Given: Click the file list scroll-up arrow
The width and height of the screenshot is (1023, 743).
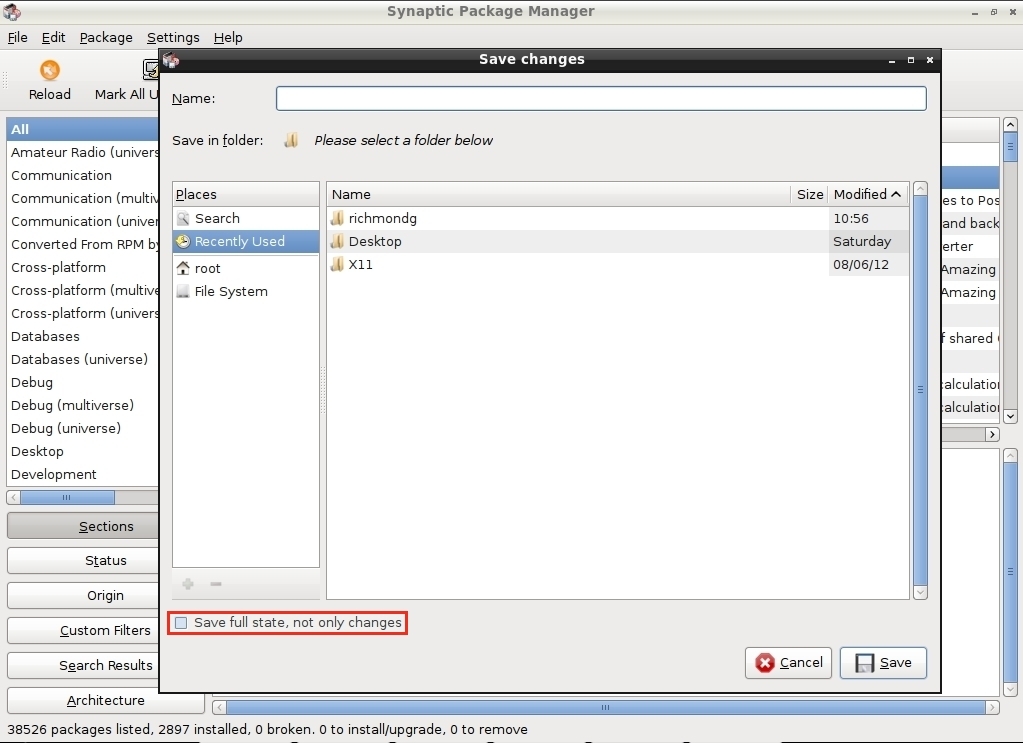Looking at the screenshot, I should [921, 189].
